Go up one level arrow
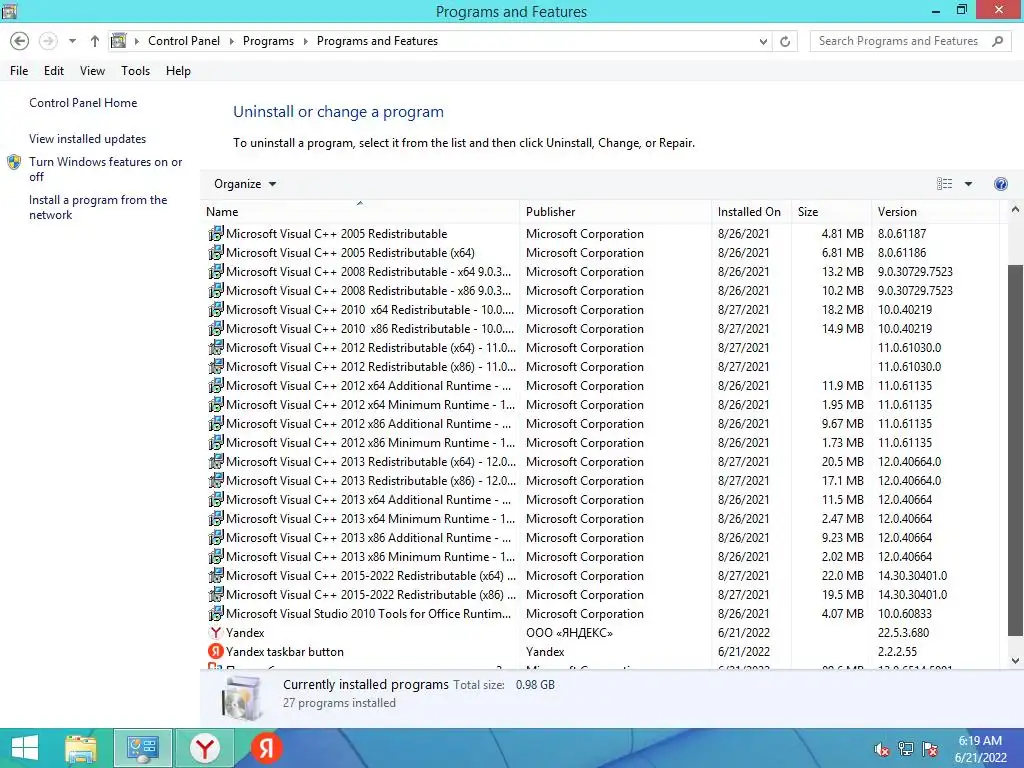 (x=95, y=41)
